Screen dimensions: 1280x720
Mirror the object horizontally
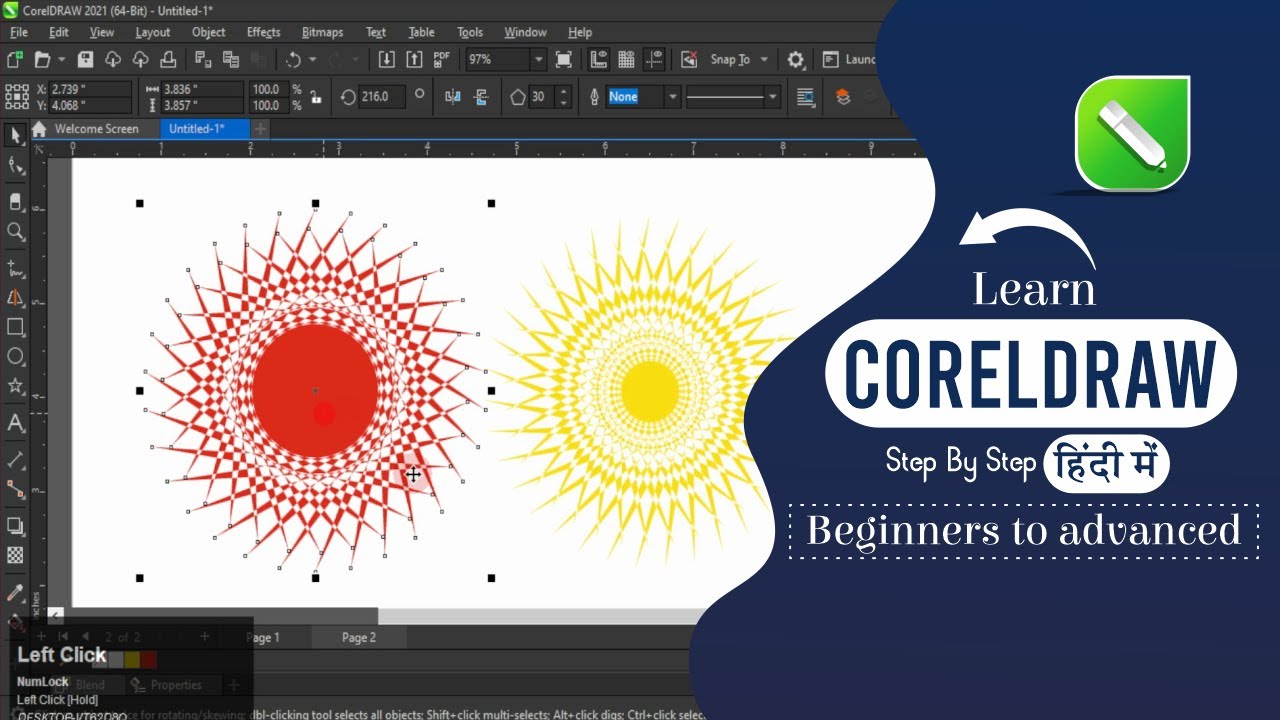[453, 97]
